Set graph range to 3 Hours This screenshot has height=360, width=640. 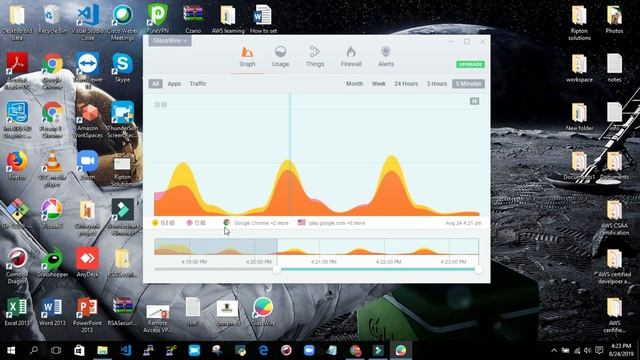click(437, 84)
